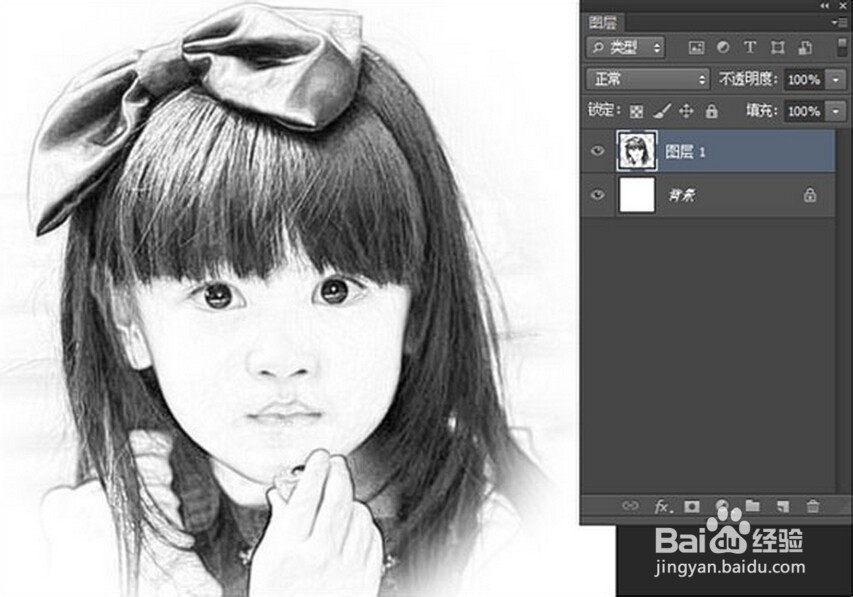Click the 背景 layer name
853x597 pixels.
681,195
